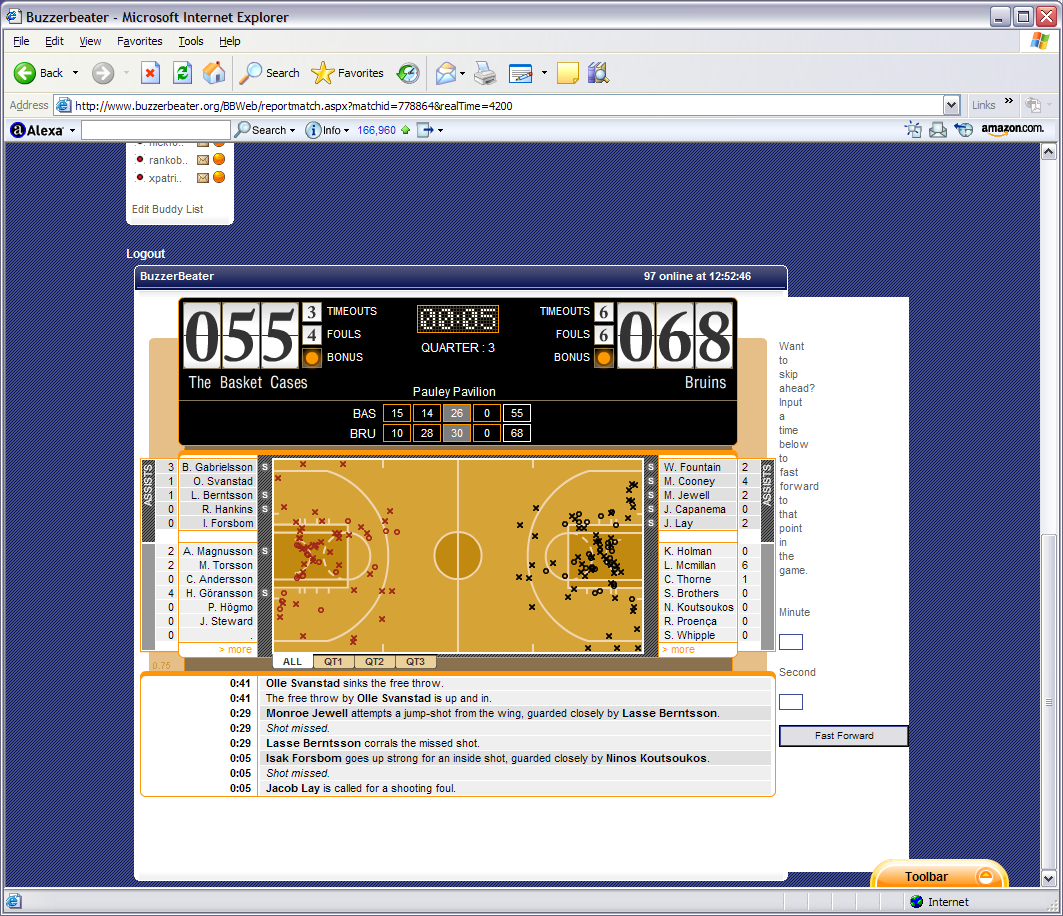Click player name 'W. Fountain'
1063x916 pixels.
(x=692, y=467)
